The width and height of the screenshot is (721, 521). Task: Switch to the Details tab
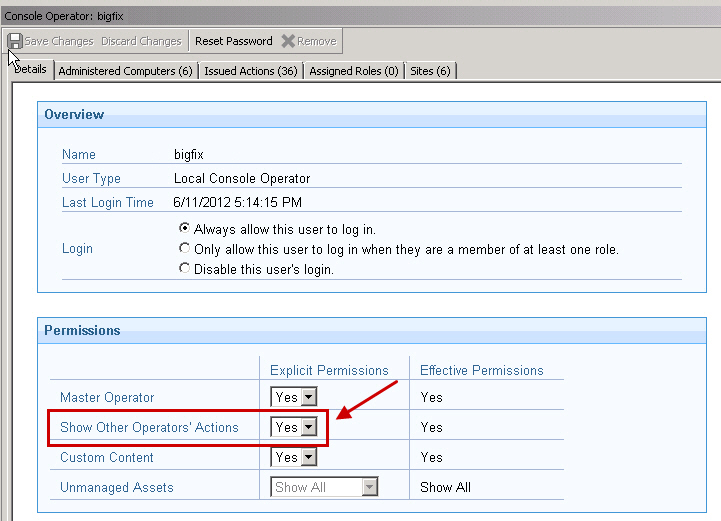point(30,70)
